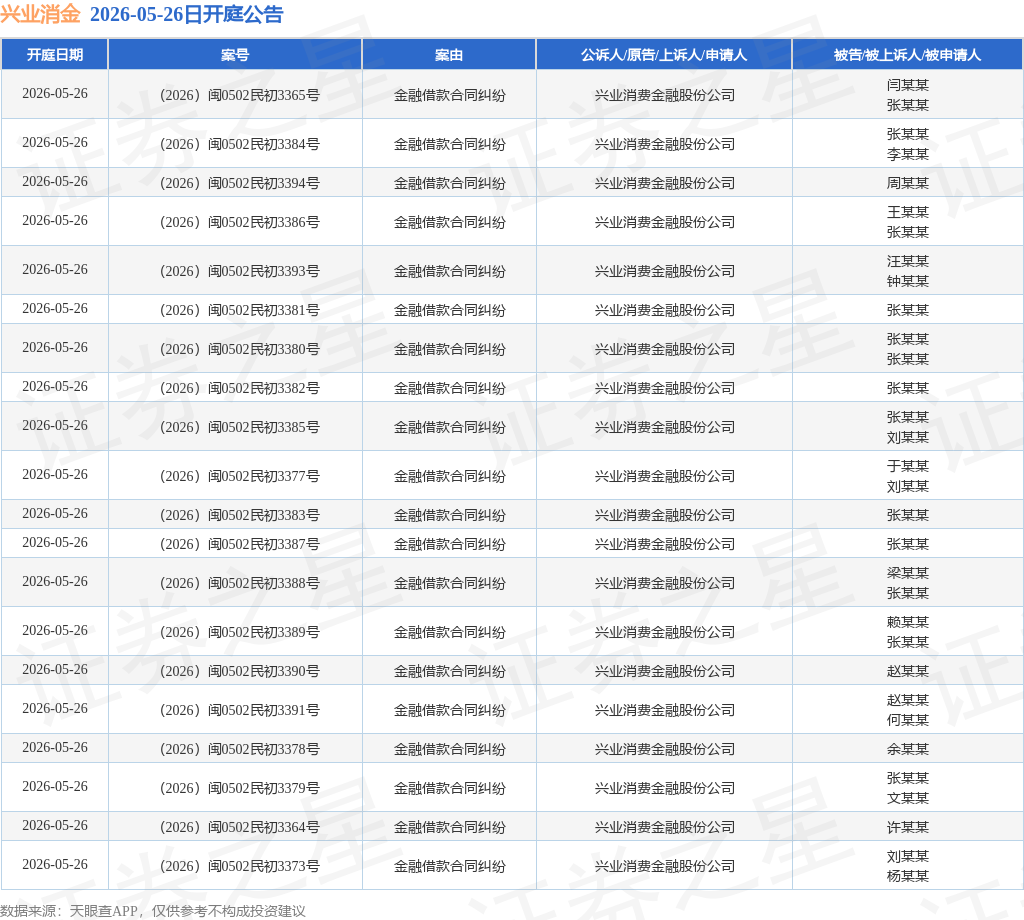This screenshot has height=920, width=1024.
Task: Click plaintiff 兴业消费金融股份公司 in the 3364 row
Action: click(x=665, y=828)
